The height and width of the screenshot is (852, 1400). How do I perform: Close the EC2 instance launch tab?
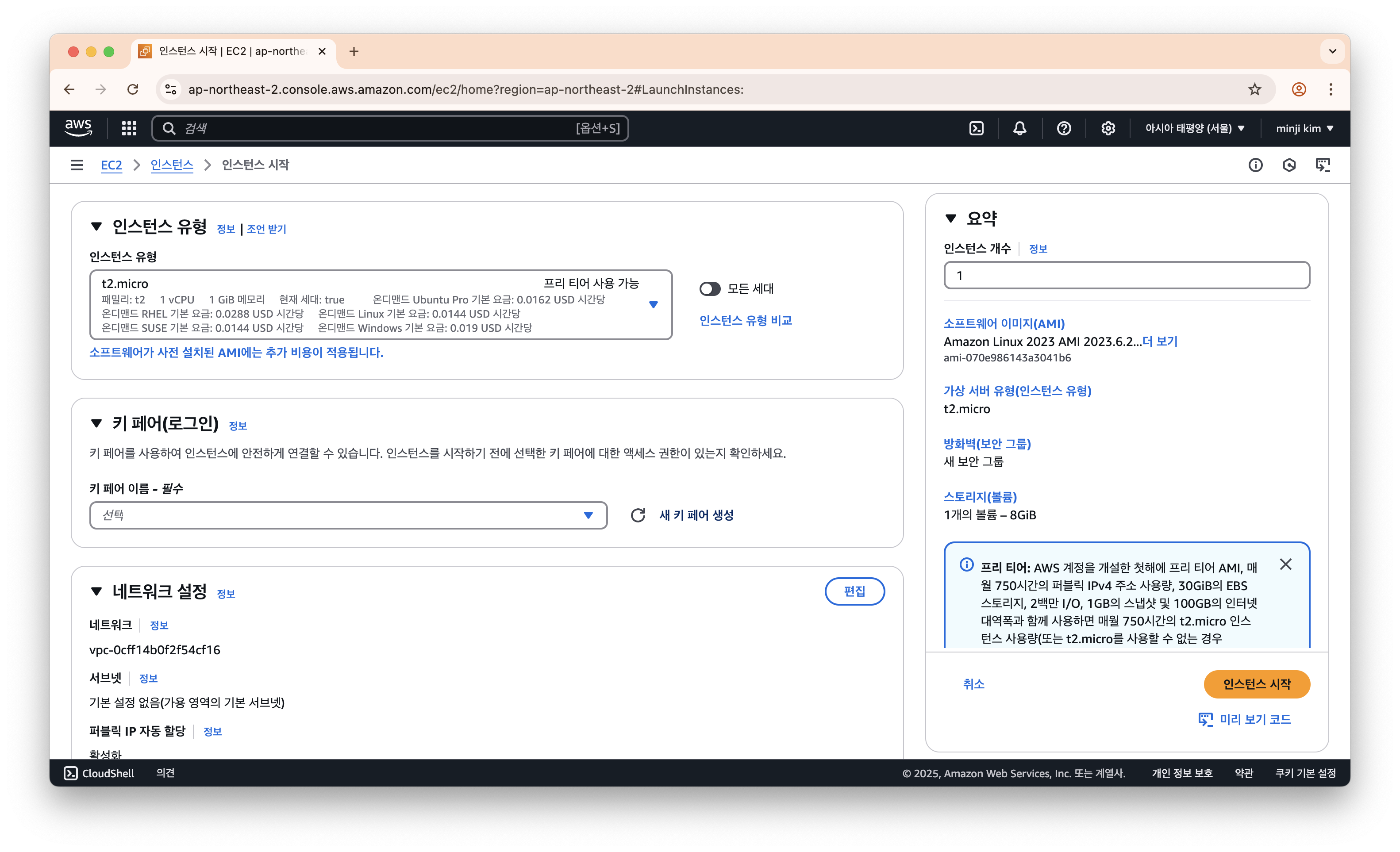pyautogui.click(x=322, y=51)
